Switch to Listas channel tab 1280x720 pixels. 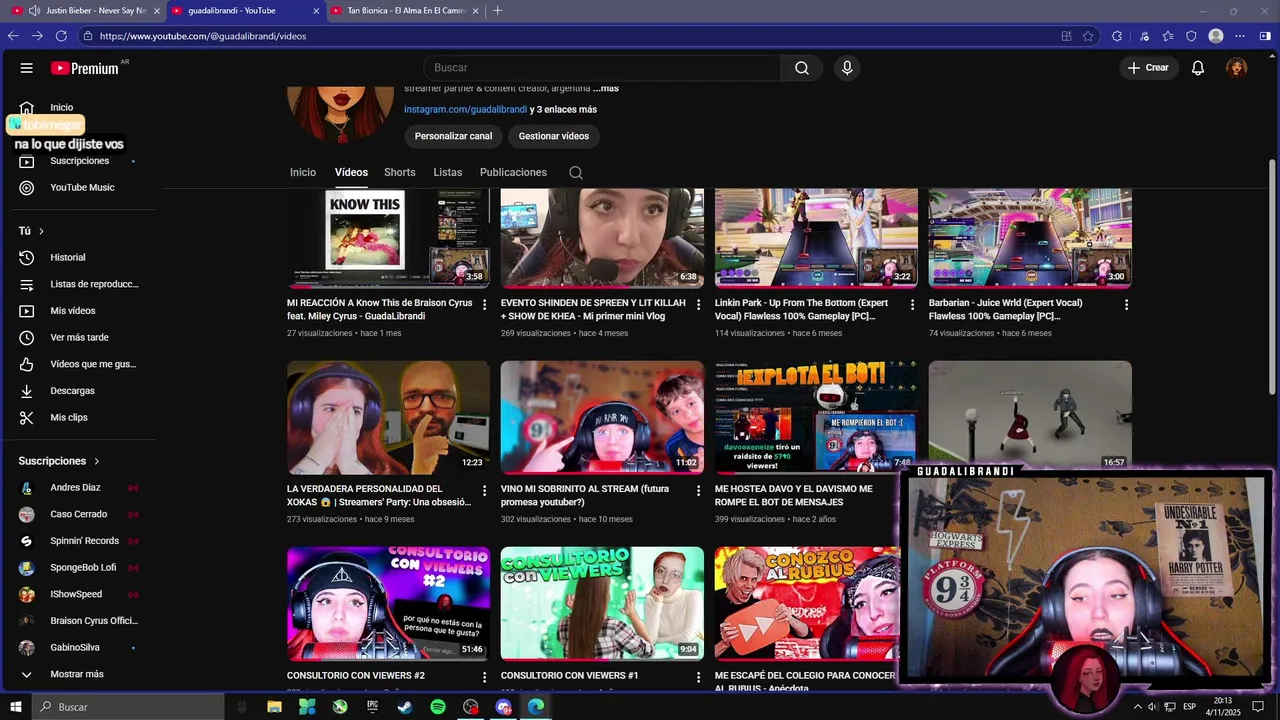pyautogui.click(x=448, y=172)
